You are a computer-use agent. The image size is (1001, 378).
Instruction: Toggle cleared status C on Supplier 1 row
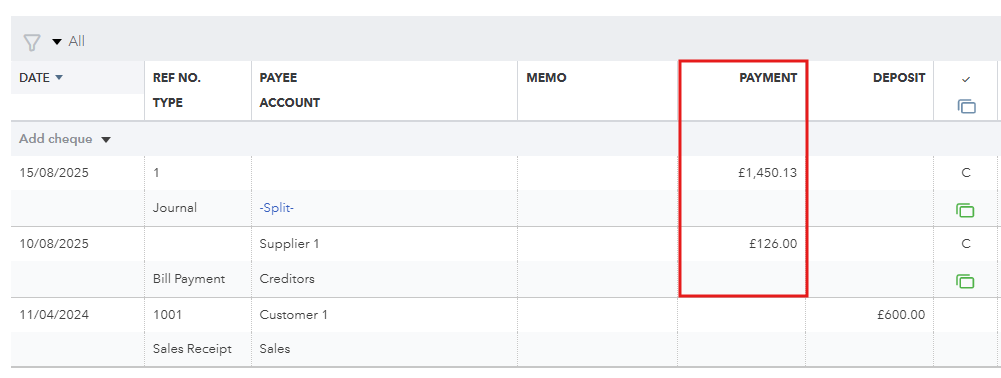tap(965, 244)
